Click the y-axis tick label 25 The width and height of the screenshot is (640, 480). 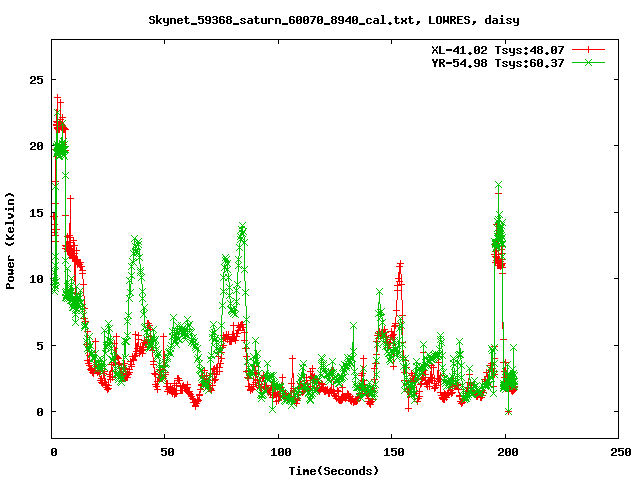click(36, 80)
